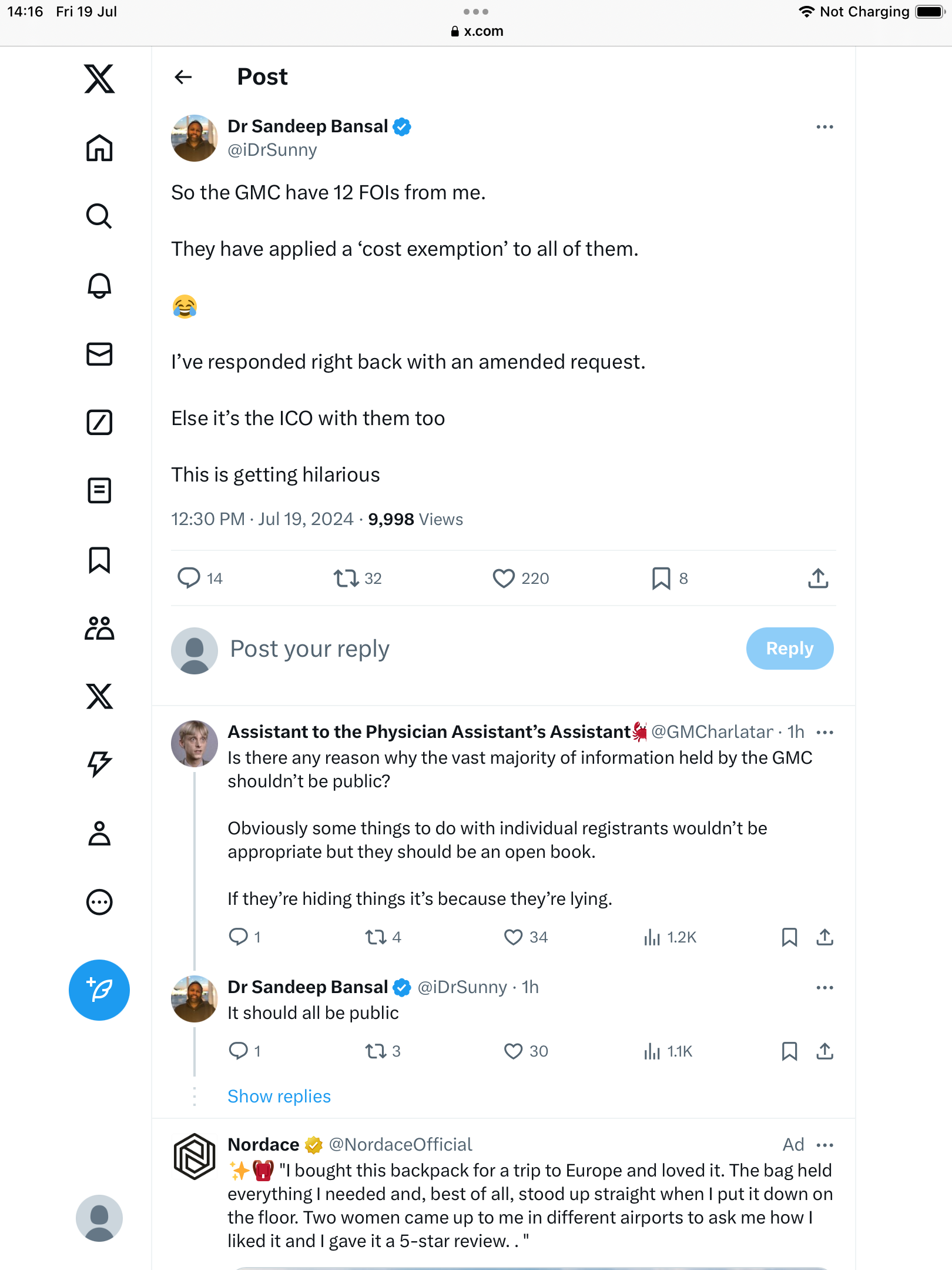The width and height of the screenshot is (952, 1270).
Task: Open Grok slash icon in sidebar
Action: click(99, 422)
